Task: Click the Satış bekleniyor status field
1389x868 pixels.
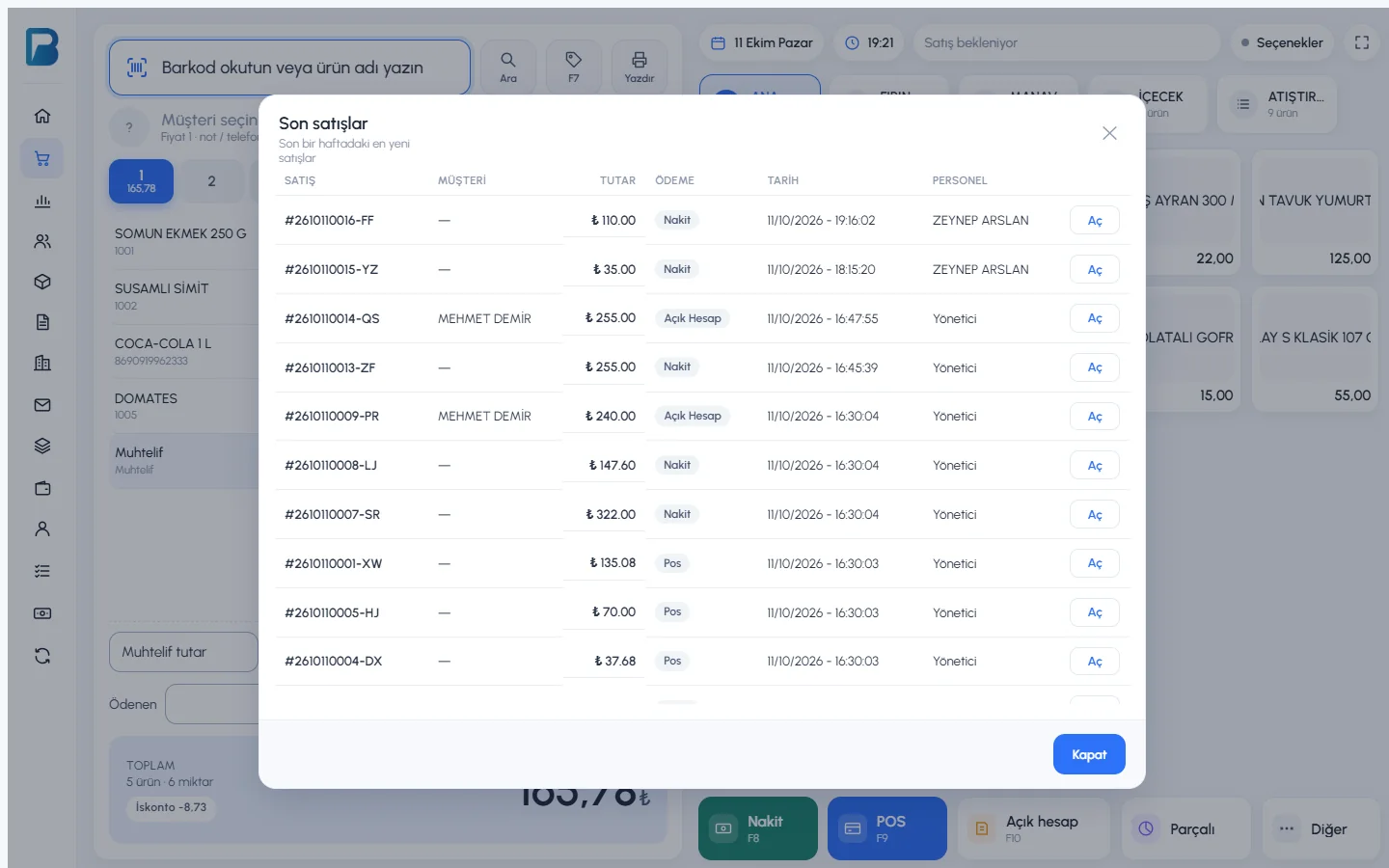Action: (x=1066, y=42)
